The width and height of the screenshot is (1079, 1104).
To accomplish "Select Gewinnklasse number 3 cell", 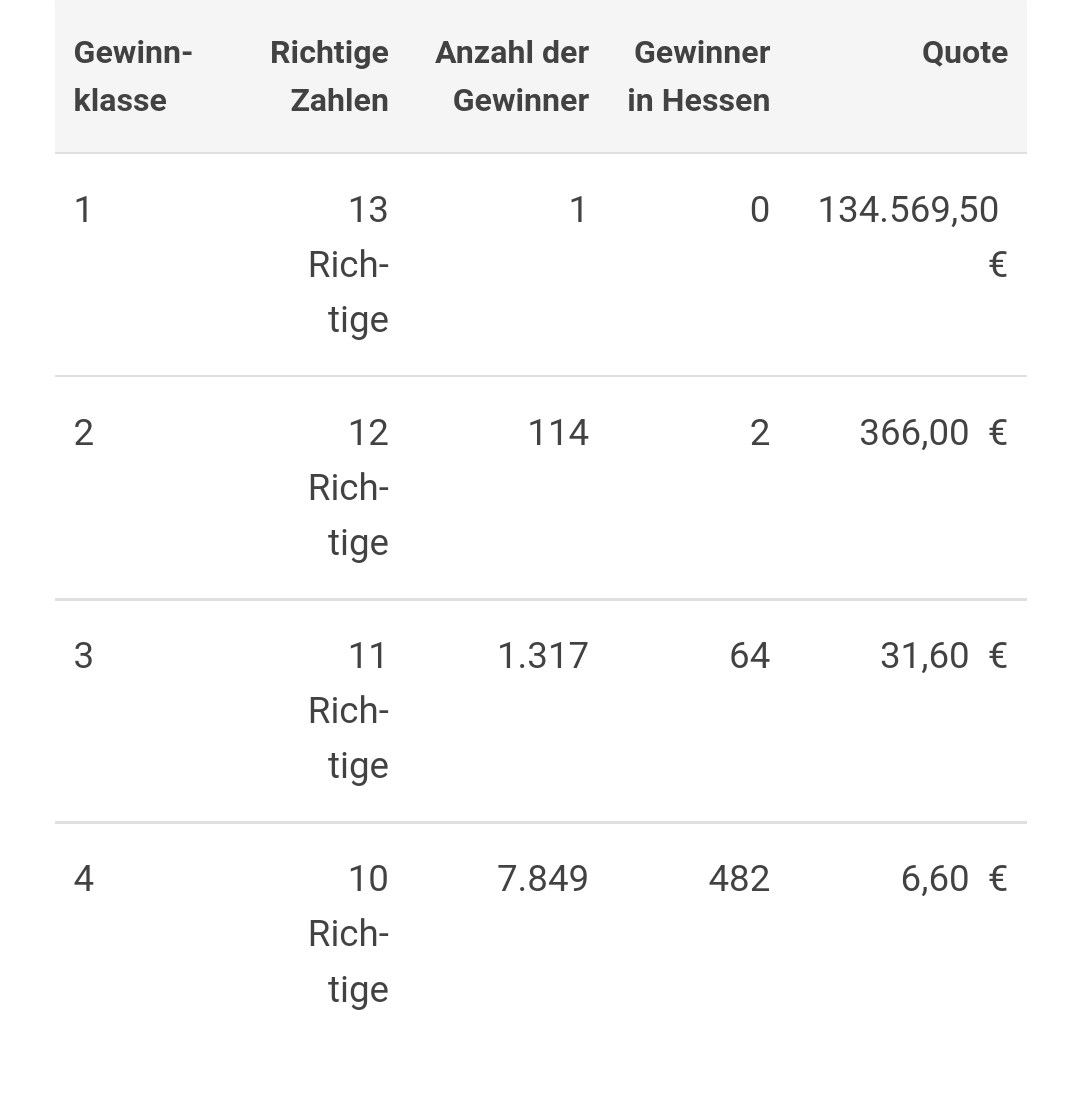I will tap(84, 656).
